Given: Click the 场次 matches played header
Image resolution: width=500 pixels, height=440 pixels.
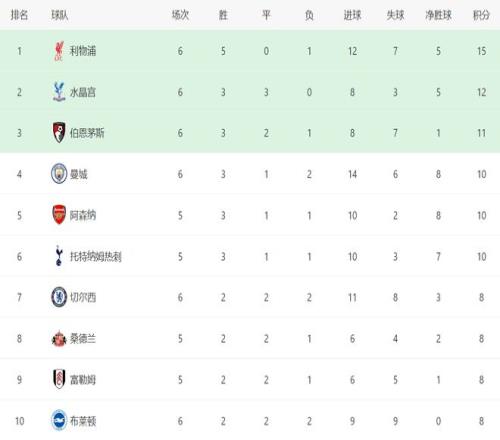Looking at the screenshot, I should (x=180, y=15).
